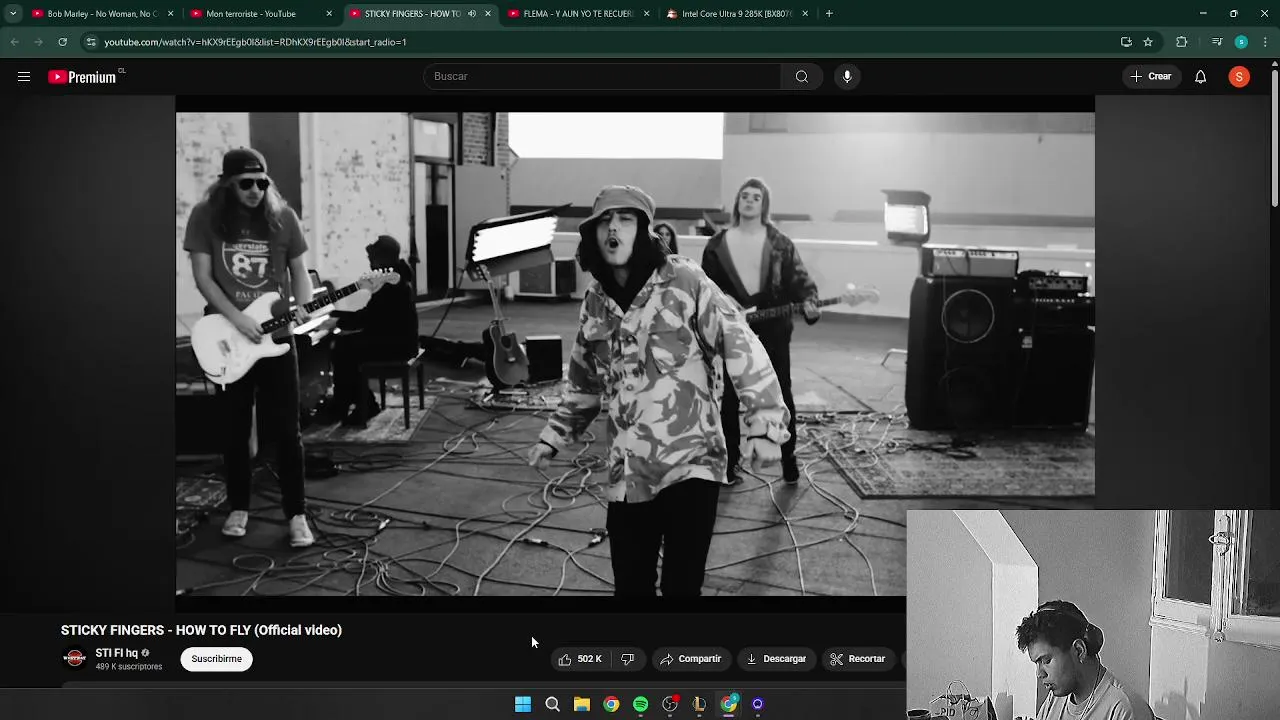Open a new browser tab
Screen dimensions: 1280x720
(829, 14)
